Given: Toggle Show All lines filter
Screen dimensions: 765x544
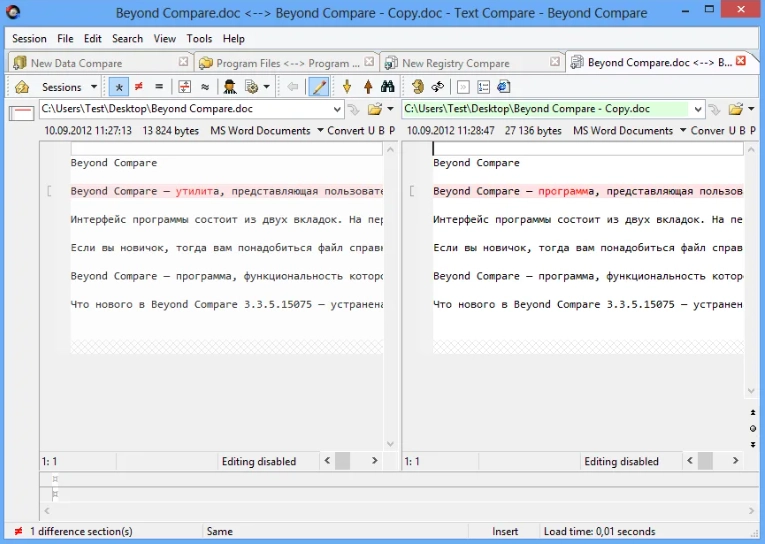Looking at the screenshot, I should click(x=119, y=87).
